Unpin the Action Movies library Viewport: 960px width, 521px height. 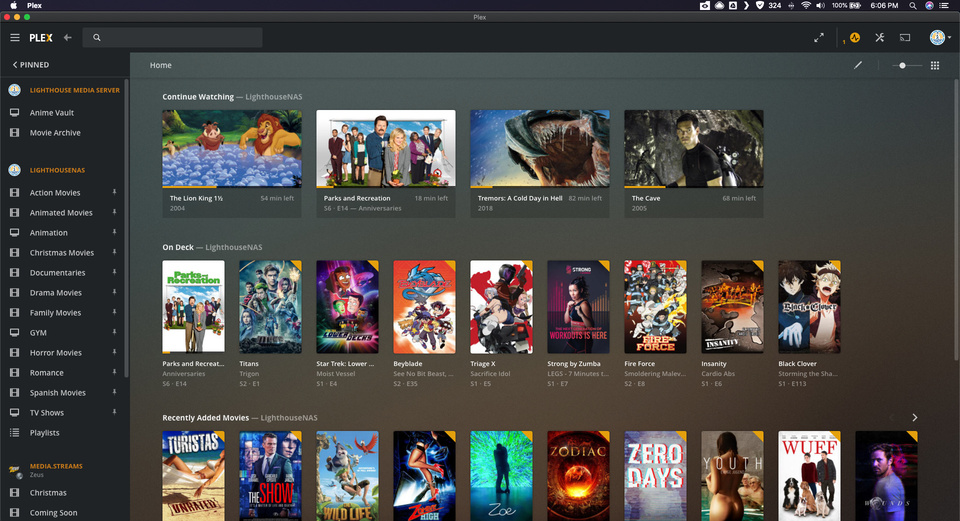pyautogui.click(x=114, y=192)
